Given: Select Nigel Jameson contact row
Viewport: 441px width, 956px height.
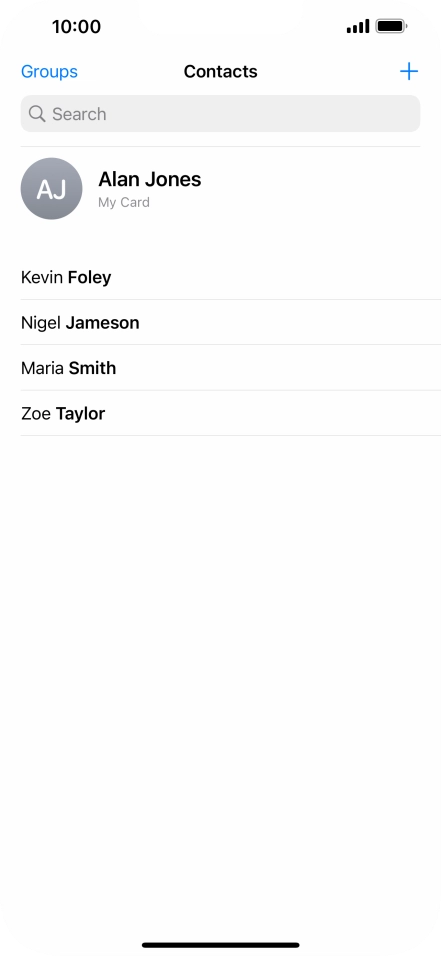Looking at the screenshot, I should click(x=231, y=323).
